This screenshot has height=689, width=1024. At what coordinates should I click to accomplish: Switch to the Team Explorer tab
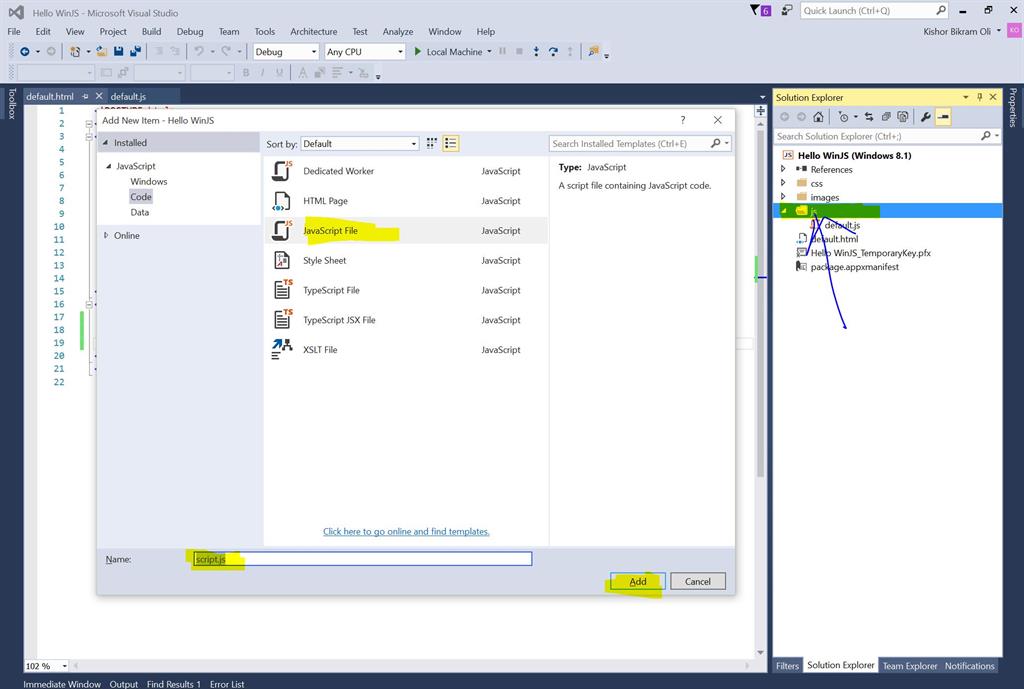[910, 665]
